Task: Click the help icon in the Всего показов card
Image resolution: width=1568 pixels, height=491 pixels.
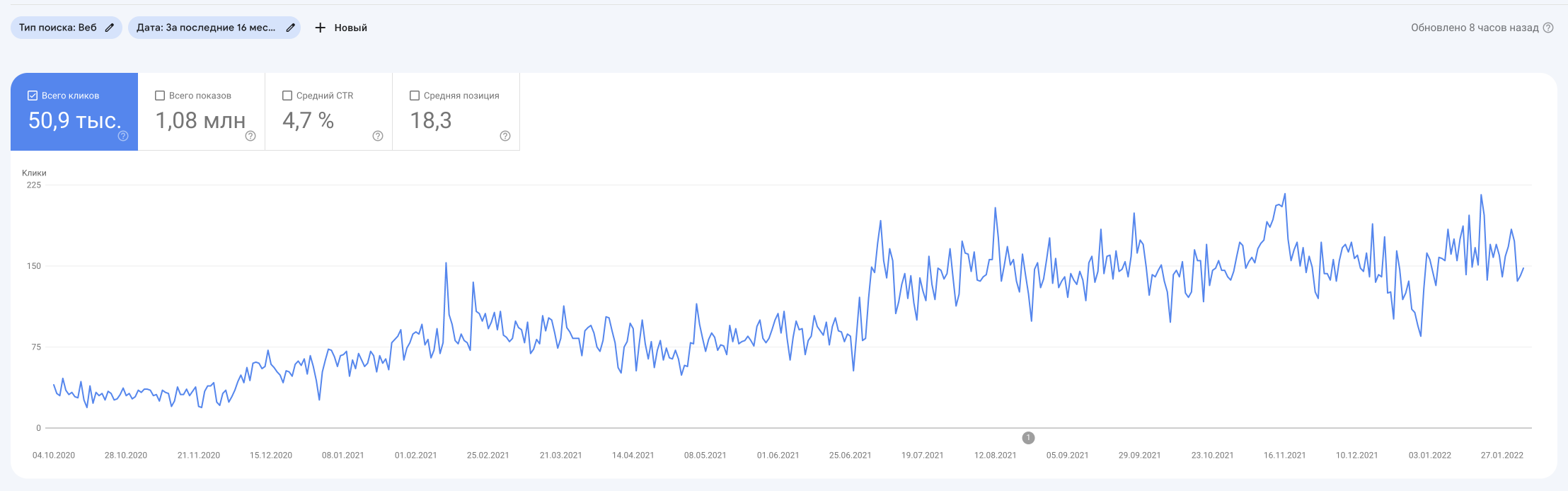Action: coord(250,136)
